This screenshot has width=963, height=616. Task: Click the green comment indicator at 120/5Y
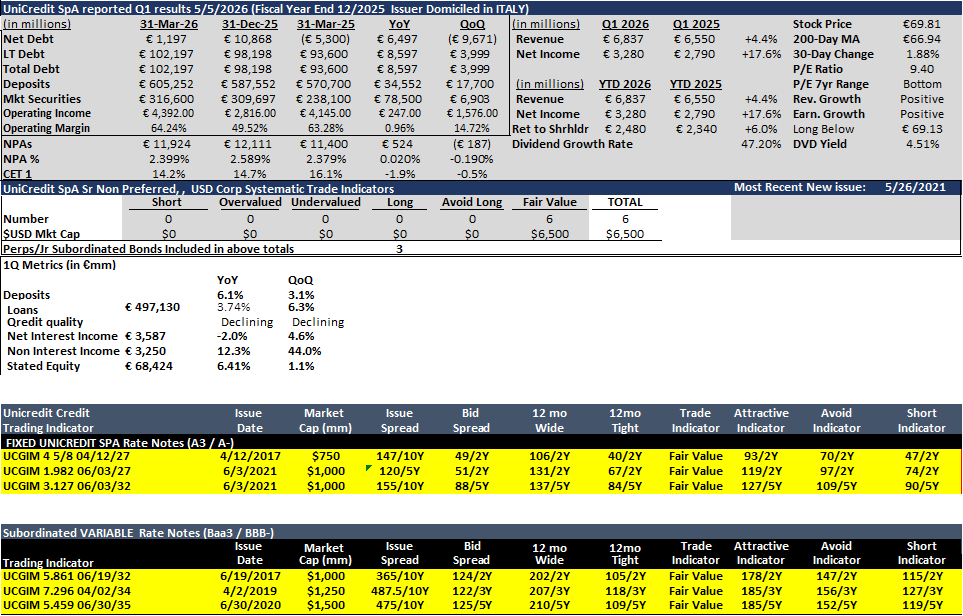pyautogui.click(x=368, y=468)
